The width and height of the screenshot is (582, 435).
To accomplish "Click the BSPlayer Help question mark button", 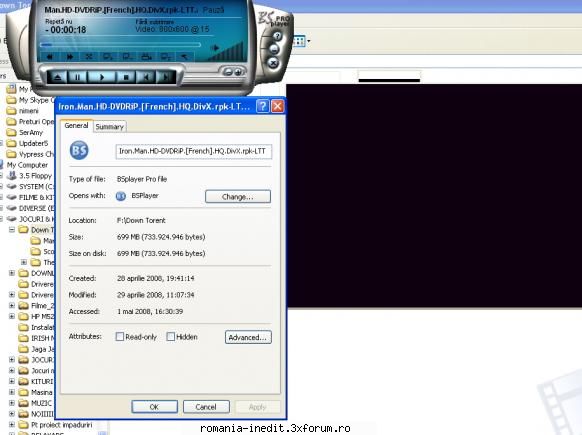I will point(277,36).
